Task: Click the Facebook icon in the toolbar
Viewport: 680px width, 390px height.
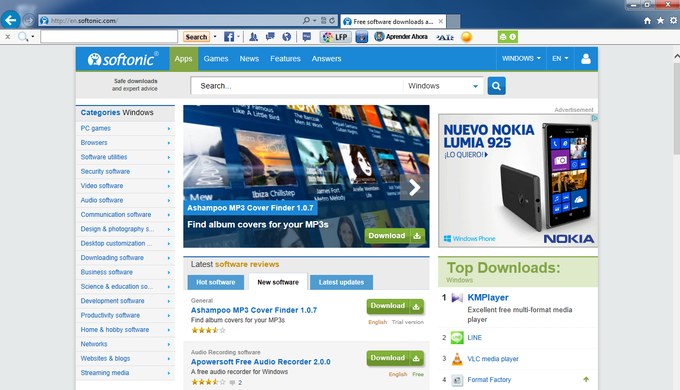Action: (229, 37)
